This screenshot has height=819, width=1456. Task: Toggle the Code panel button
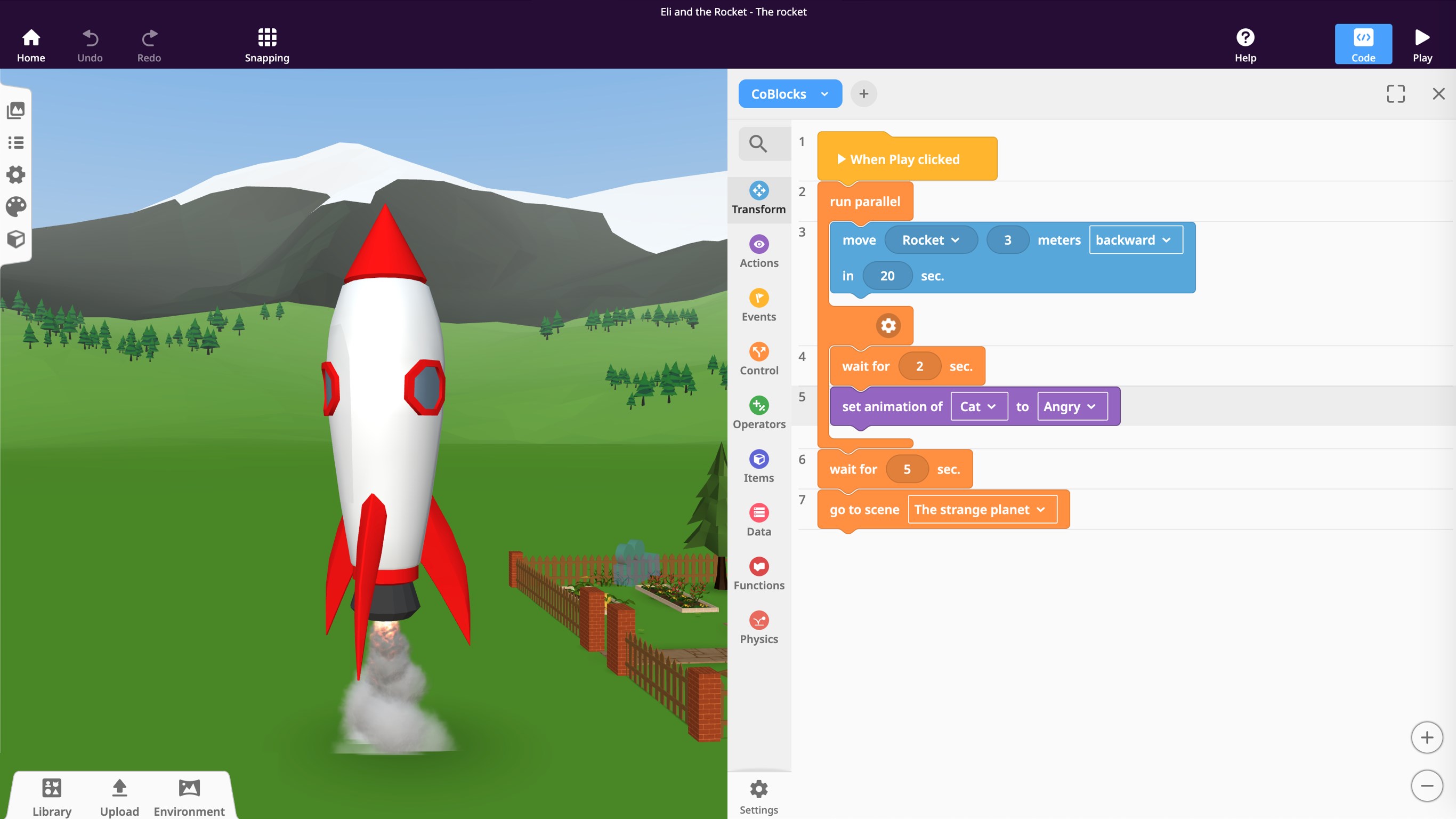click(x=1363, y=45)
